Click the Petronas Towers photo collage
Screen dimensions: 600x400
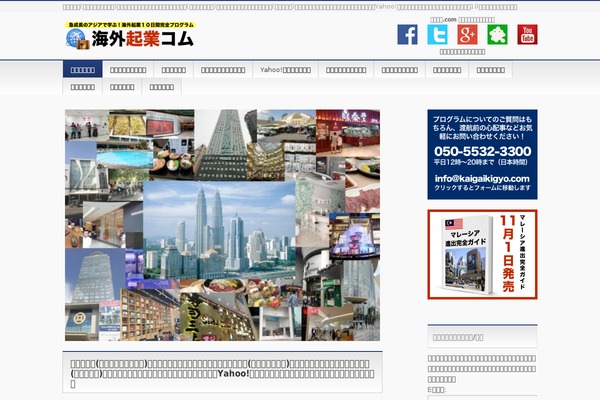pos(222,225)
